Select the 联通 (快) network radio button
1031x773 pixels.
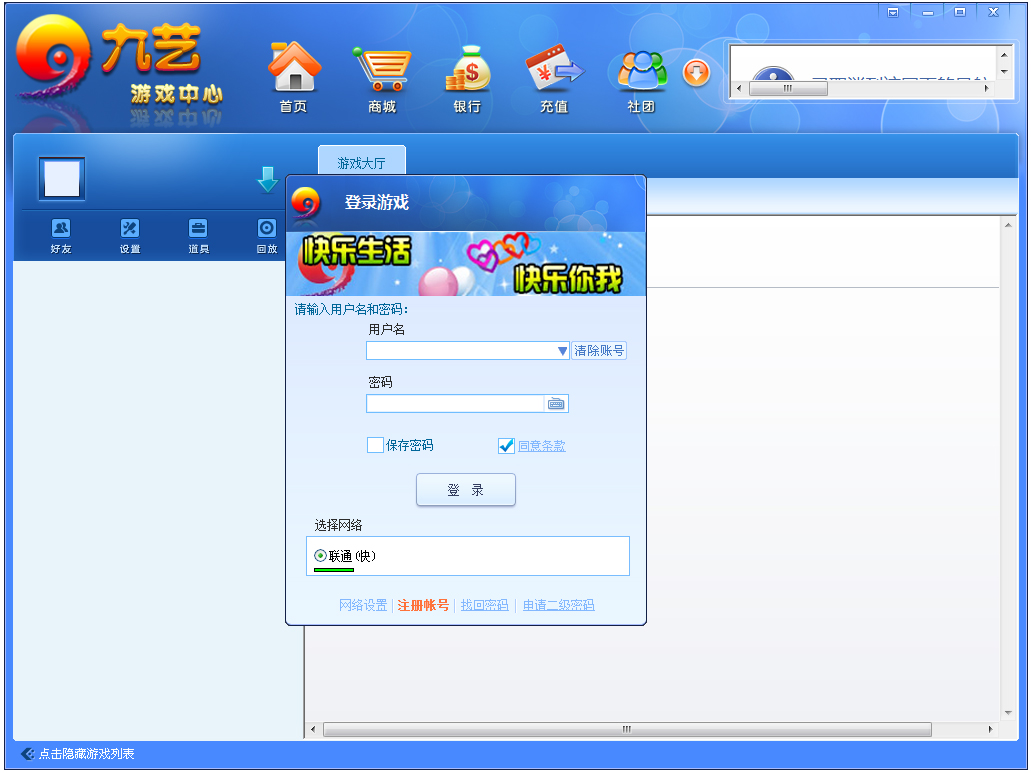[x=320, y=556]
